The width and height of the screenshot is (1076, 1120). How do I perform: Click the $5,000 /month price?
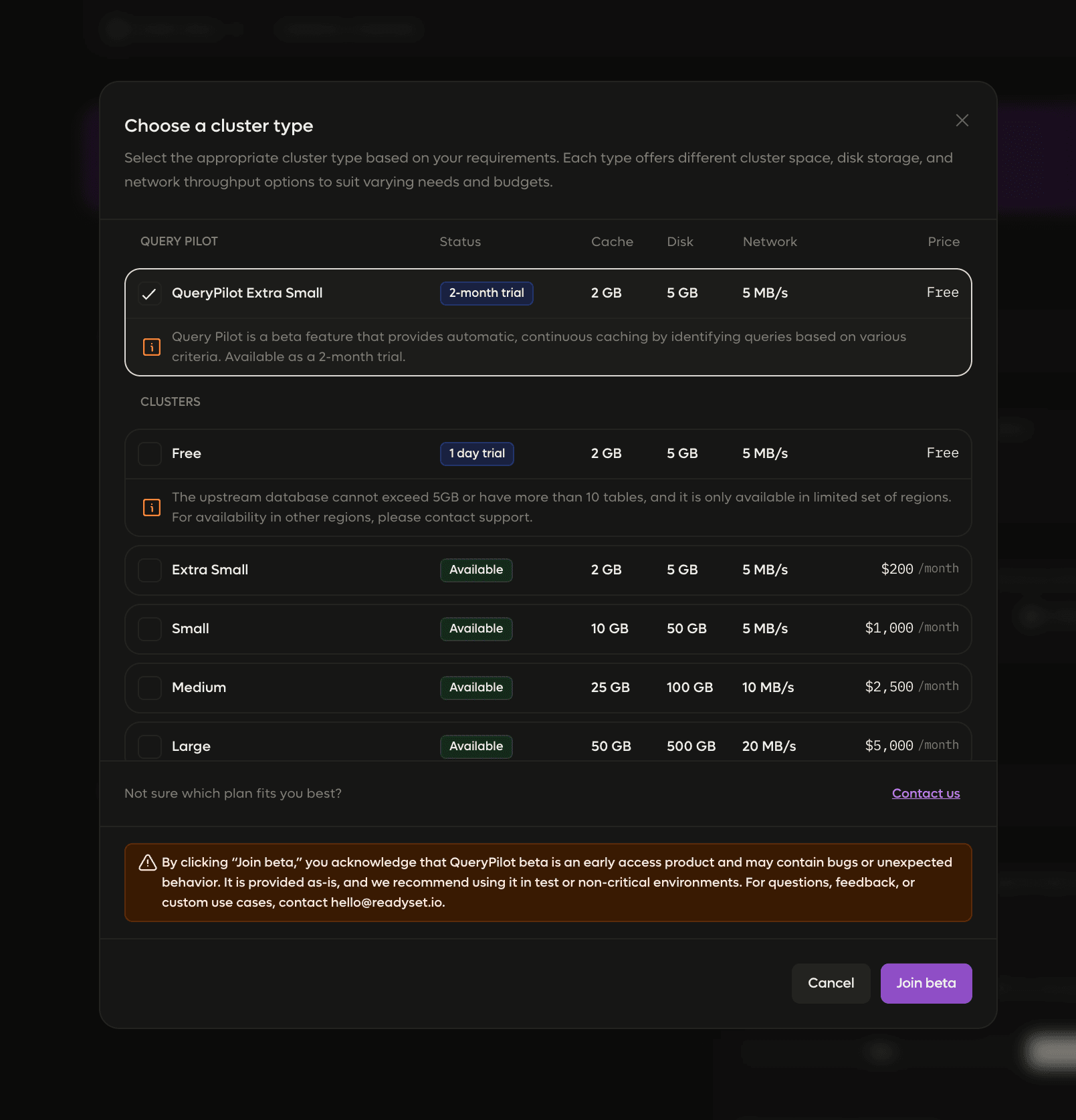point(911,746)
